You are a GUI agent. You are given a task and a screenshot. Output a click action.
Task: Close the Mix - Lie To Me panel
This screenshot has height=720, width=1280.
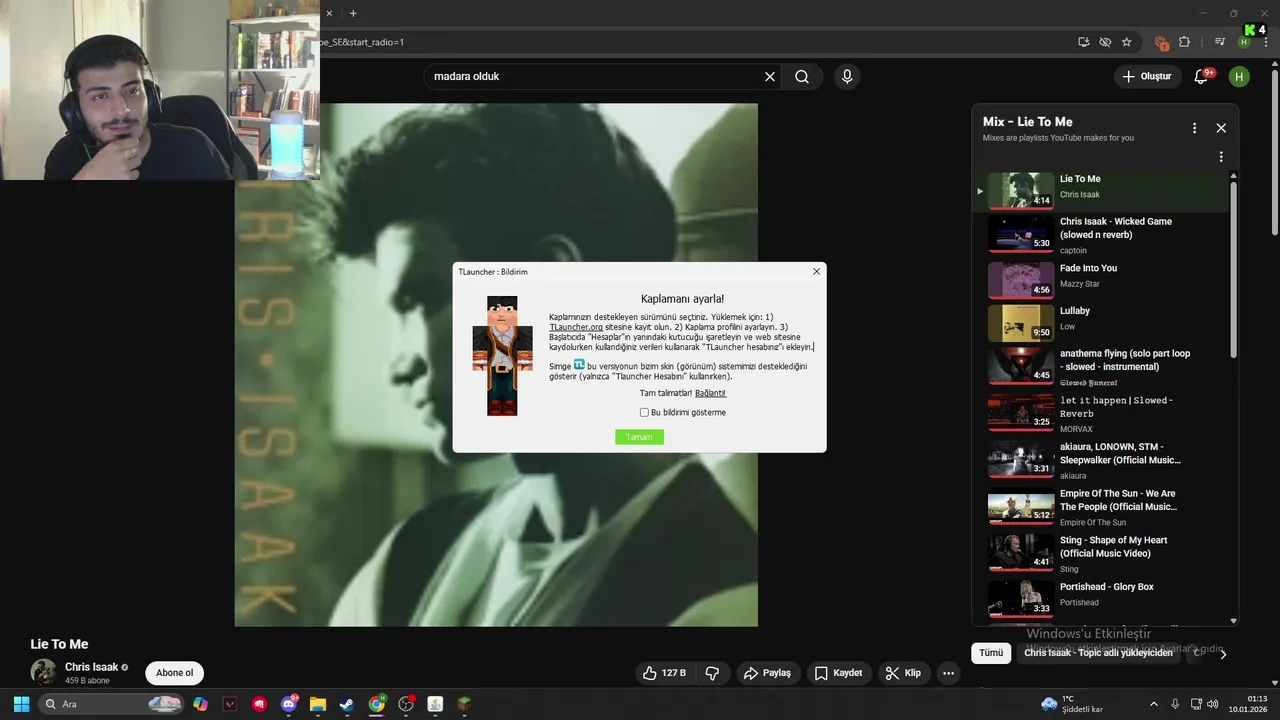point(1221,128)
